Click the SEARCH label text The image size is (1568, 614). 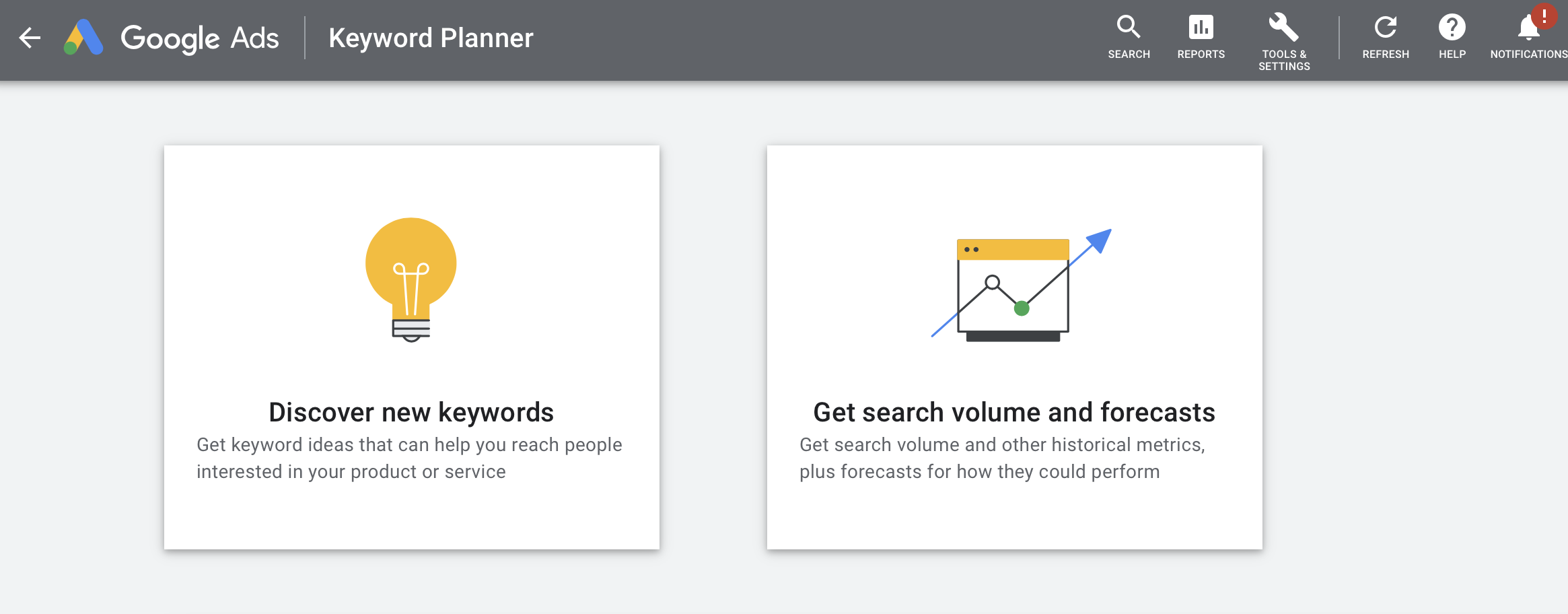(x=1129, y=55)
